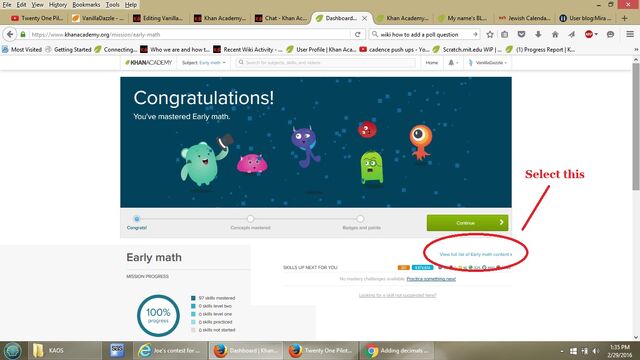The image size is (640, 360).
Task: Select the Badges and points progress step
Action: point(360,223)
